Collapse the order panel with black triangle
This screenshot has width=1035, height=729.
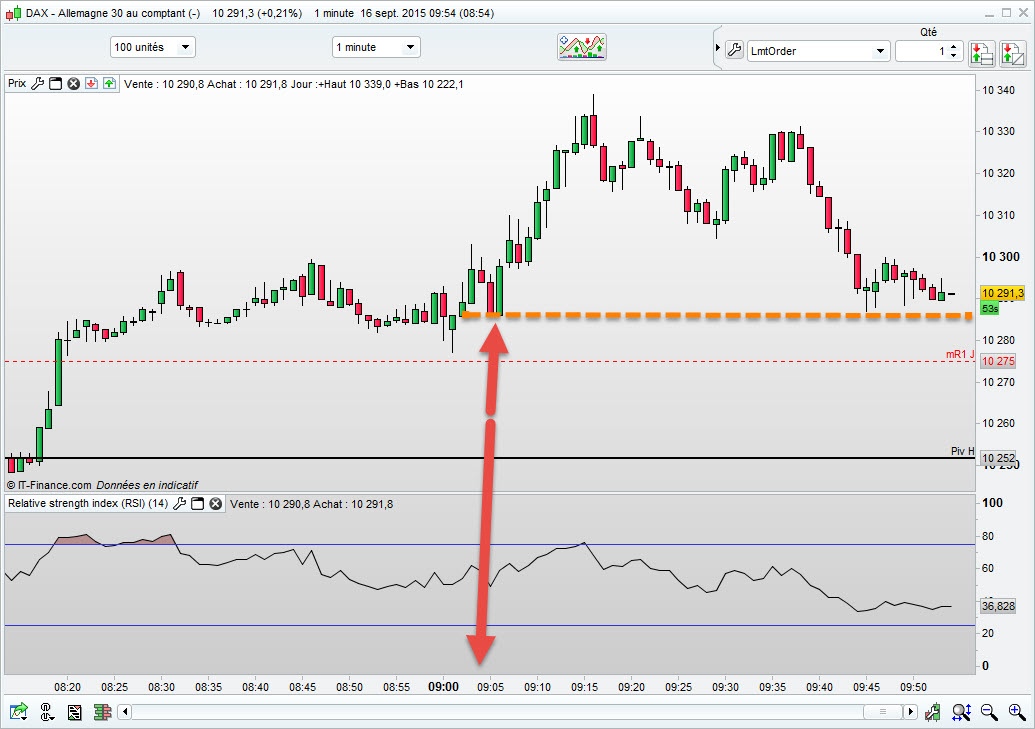pyautogui.click(x=718, y=48)
